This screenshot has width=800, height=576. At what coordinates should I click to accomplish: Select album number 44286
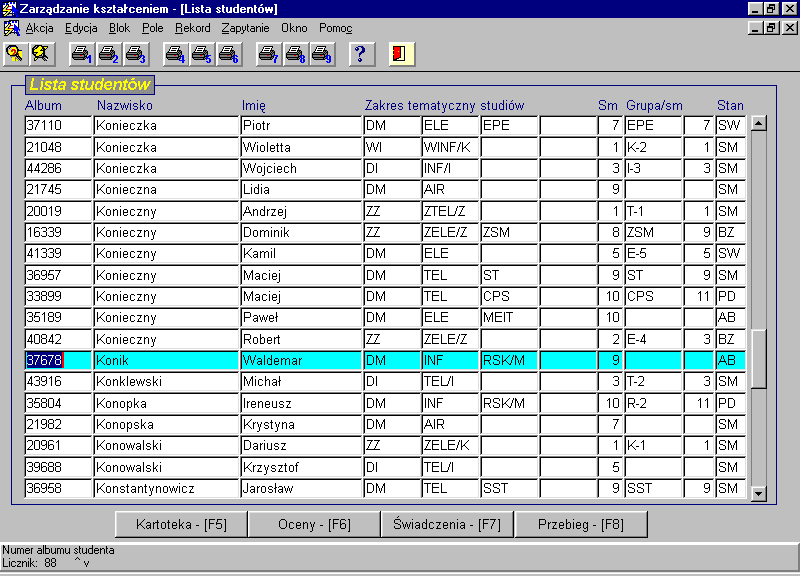[x=58, y=168]
